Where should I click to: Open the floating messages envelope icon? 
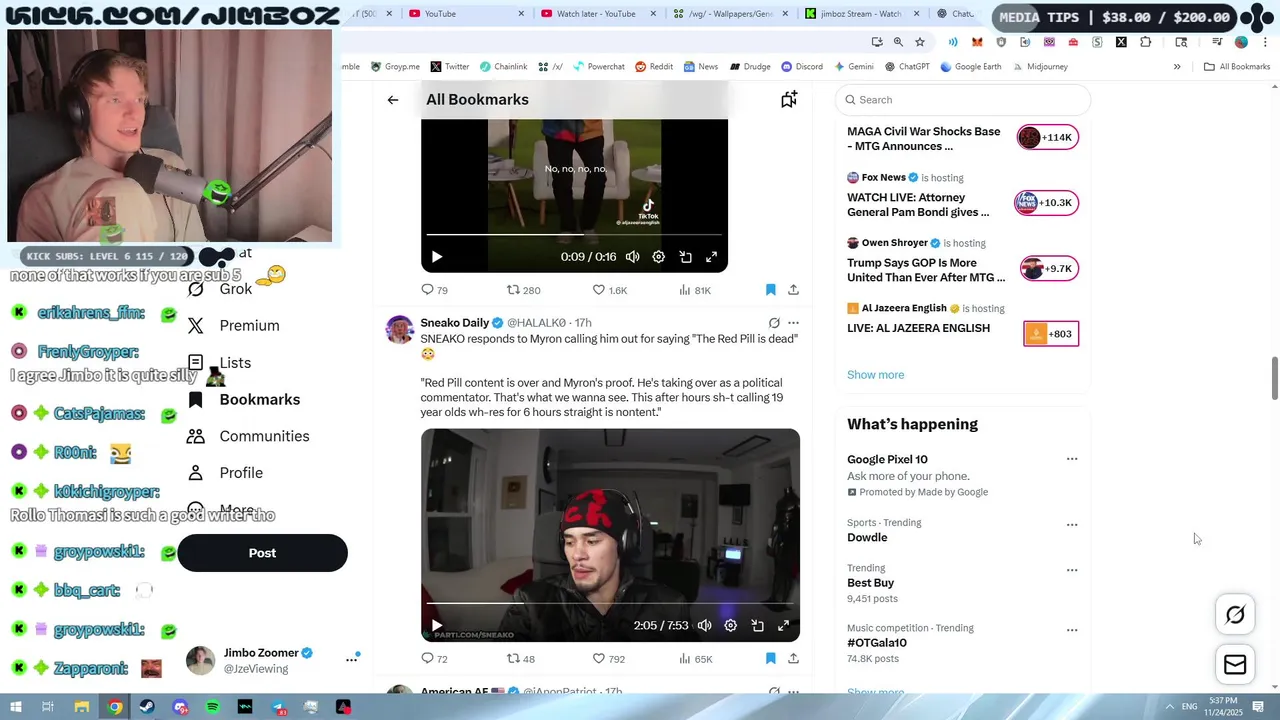[x=1235, y=665]
